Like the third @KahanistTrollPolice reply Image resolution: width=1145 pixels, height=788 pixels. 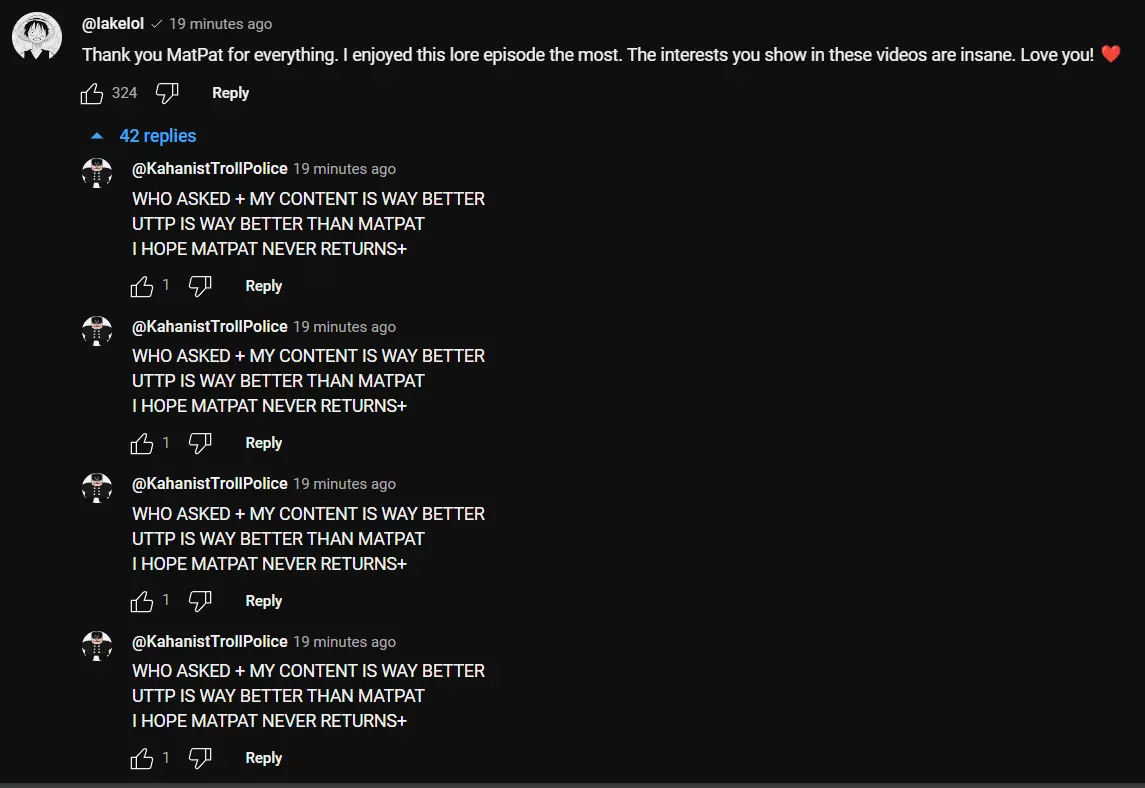(142, 601)
